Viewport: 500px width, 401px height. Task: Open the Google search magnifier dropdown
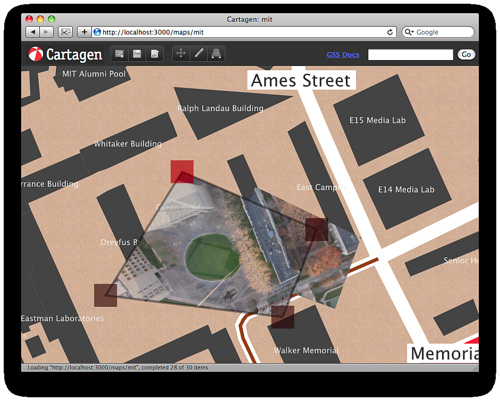tap(409, 32)
